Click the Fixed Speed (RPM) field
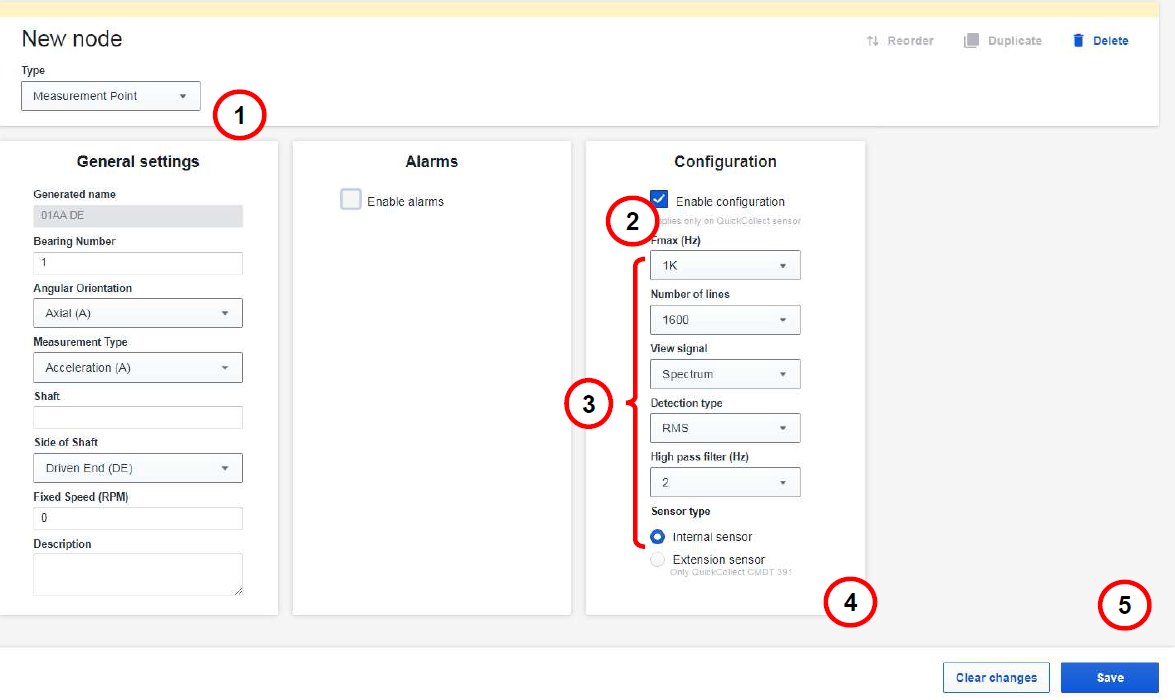Screen dimensions: 1175x700 pyautogui.click(x=138, y=519)
